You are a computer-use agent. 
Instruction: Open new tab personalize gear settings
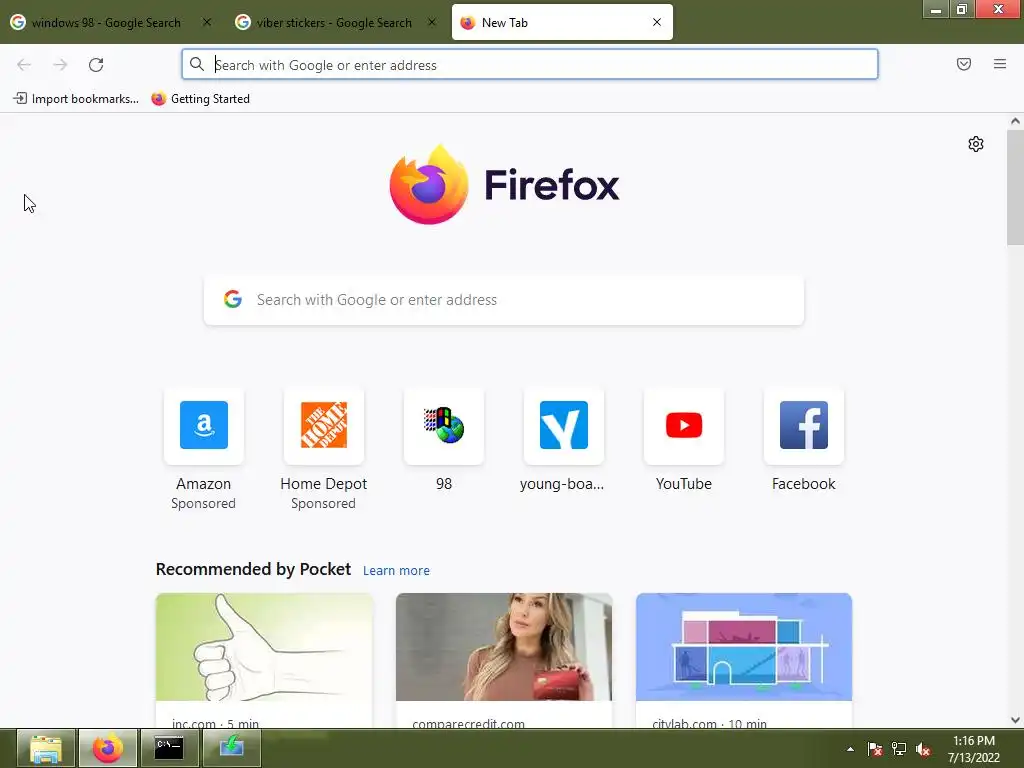(976, 144)
